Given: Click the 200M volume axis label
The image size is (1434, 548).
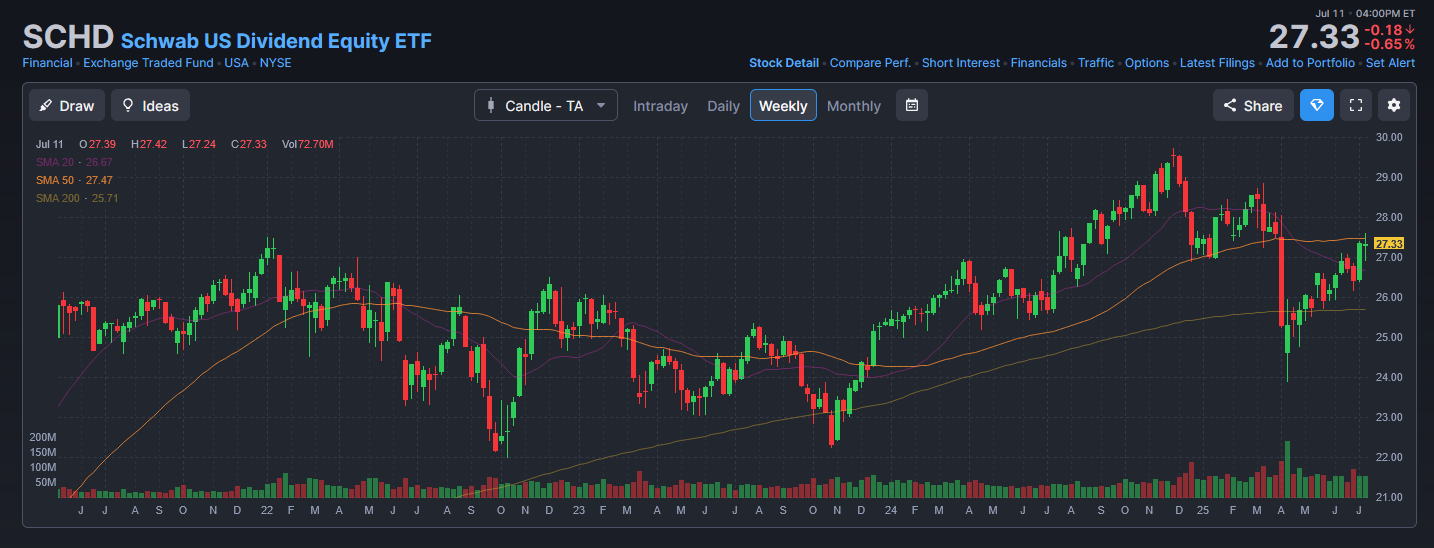Looking at the screenshot, I should (x=43, y=438).
